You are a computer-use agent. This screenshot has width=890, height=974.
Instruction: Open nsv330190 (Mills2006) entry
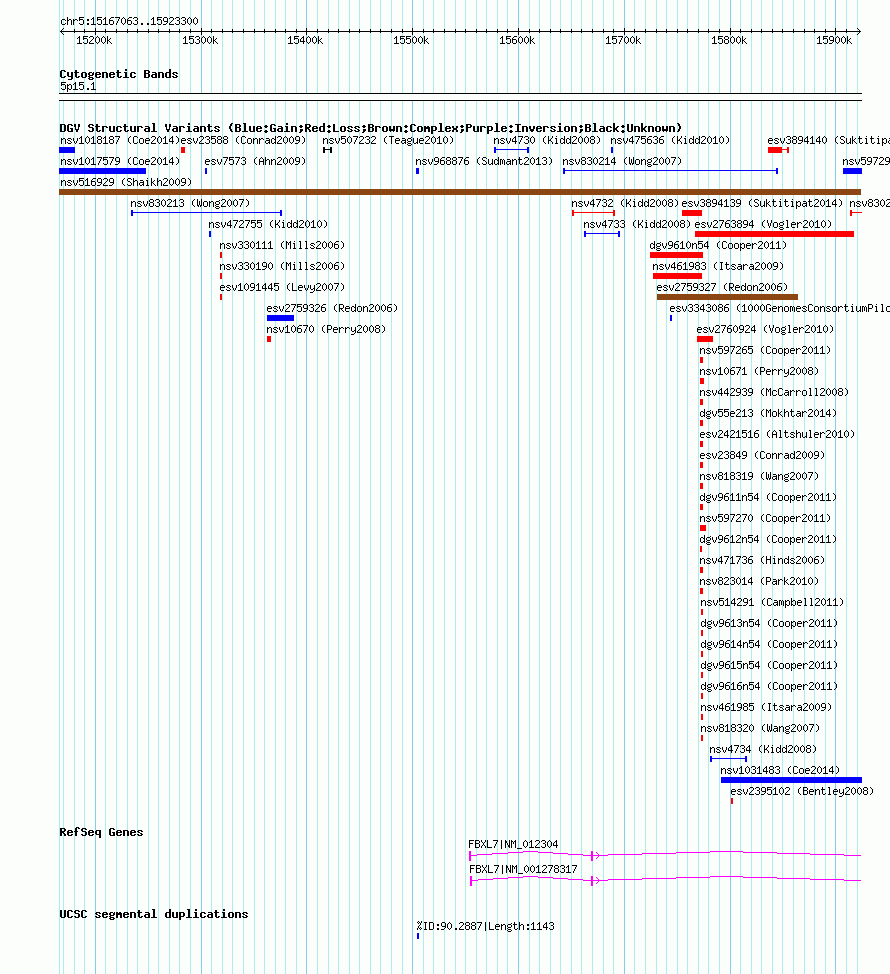(x=282, y=267)
